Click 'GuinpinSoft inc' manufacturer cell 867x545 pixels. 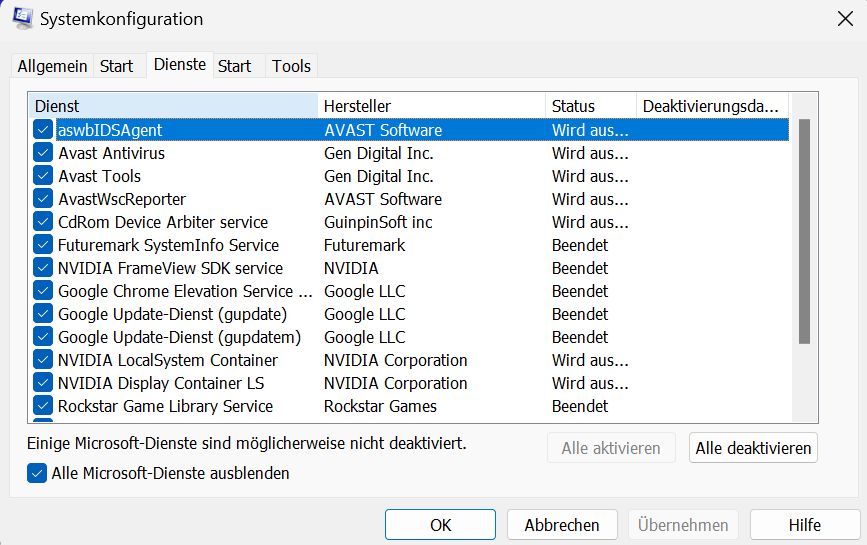tap(378, 222)
